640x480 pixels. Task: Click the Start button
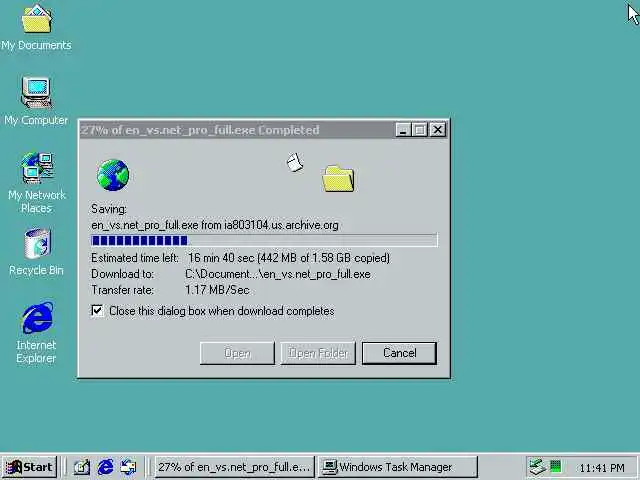(x=29, y=467)
